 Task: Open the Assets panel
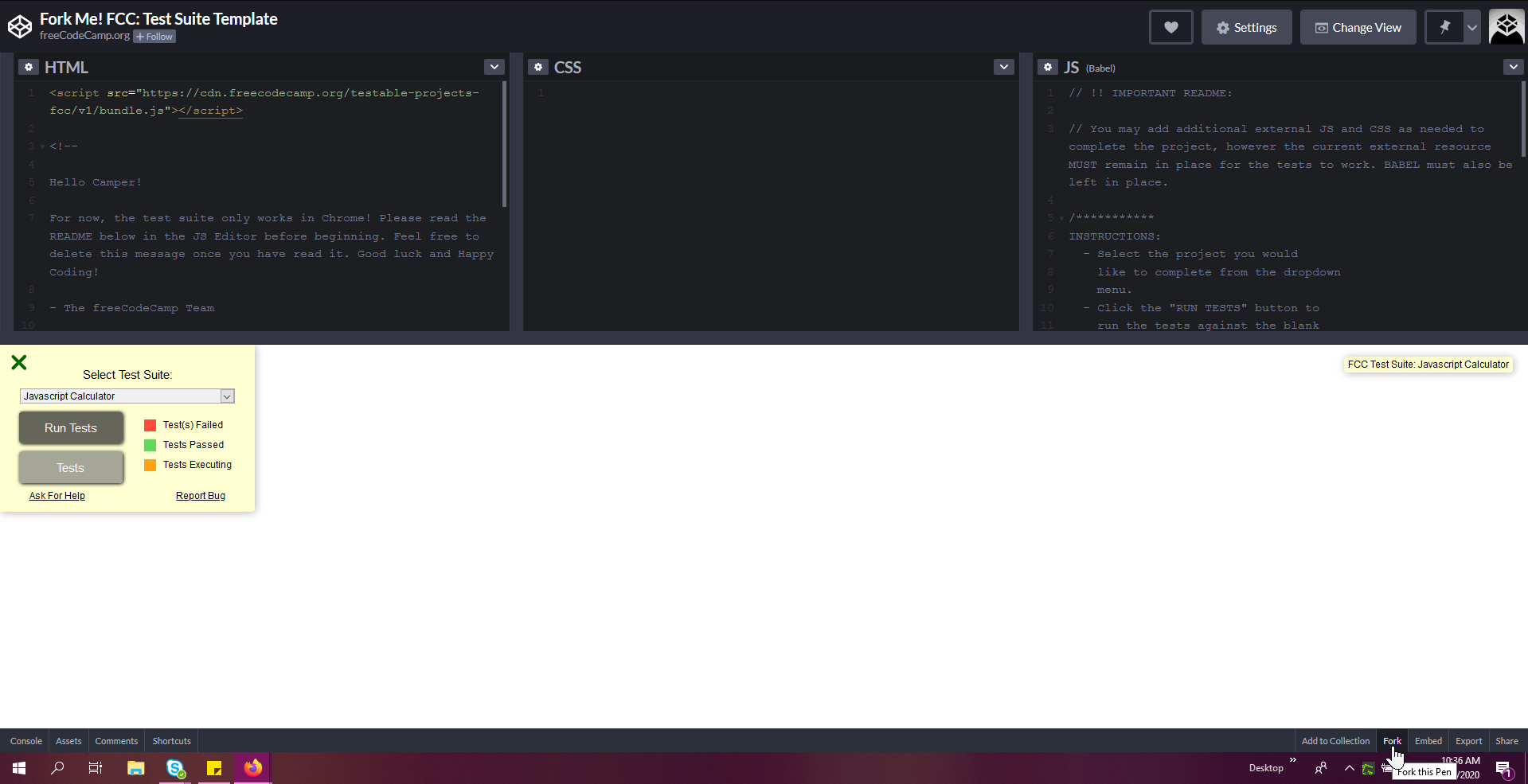(68, 741)
